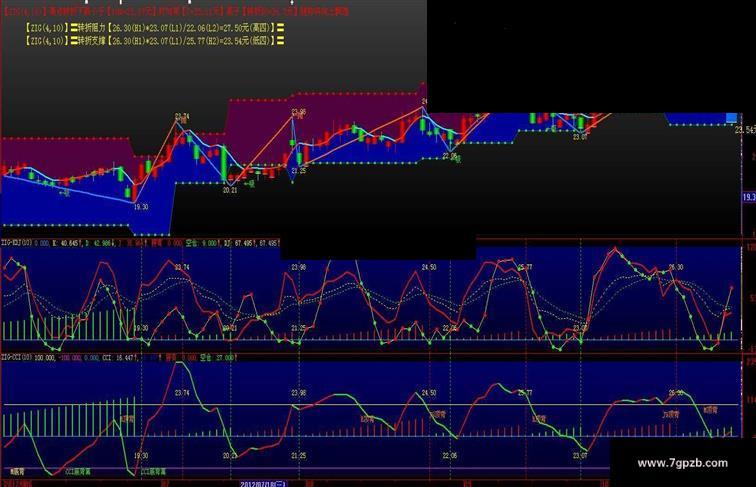Click the 空仓 27.000 value in the CCI header

point(218,358)
